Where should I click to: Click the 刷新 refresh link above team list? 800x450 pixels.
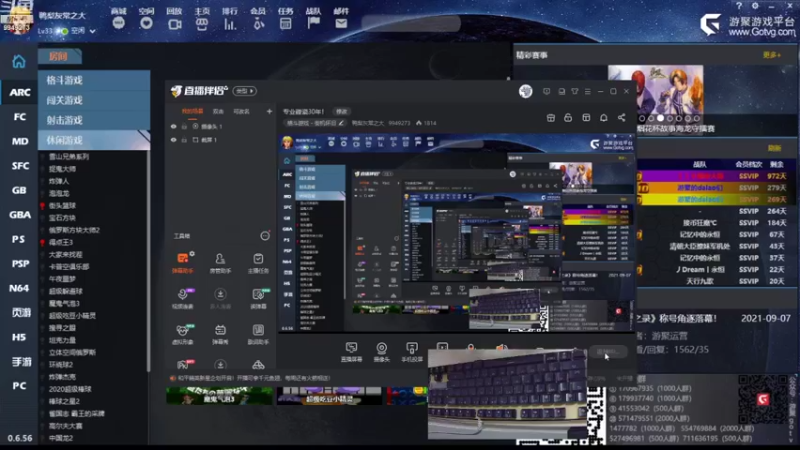click(x=774, y=148)
